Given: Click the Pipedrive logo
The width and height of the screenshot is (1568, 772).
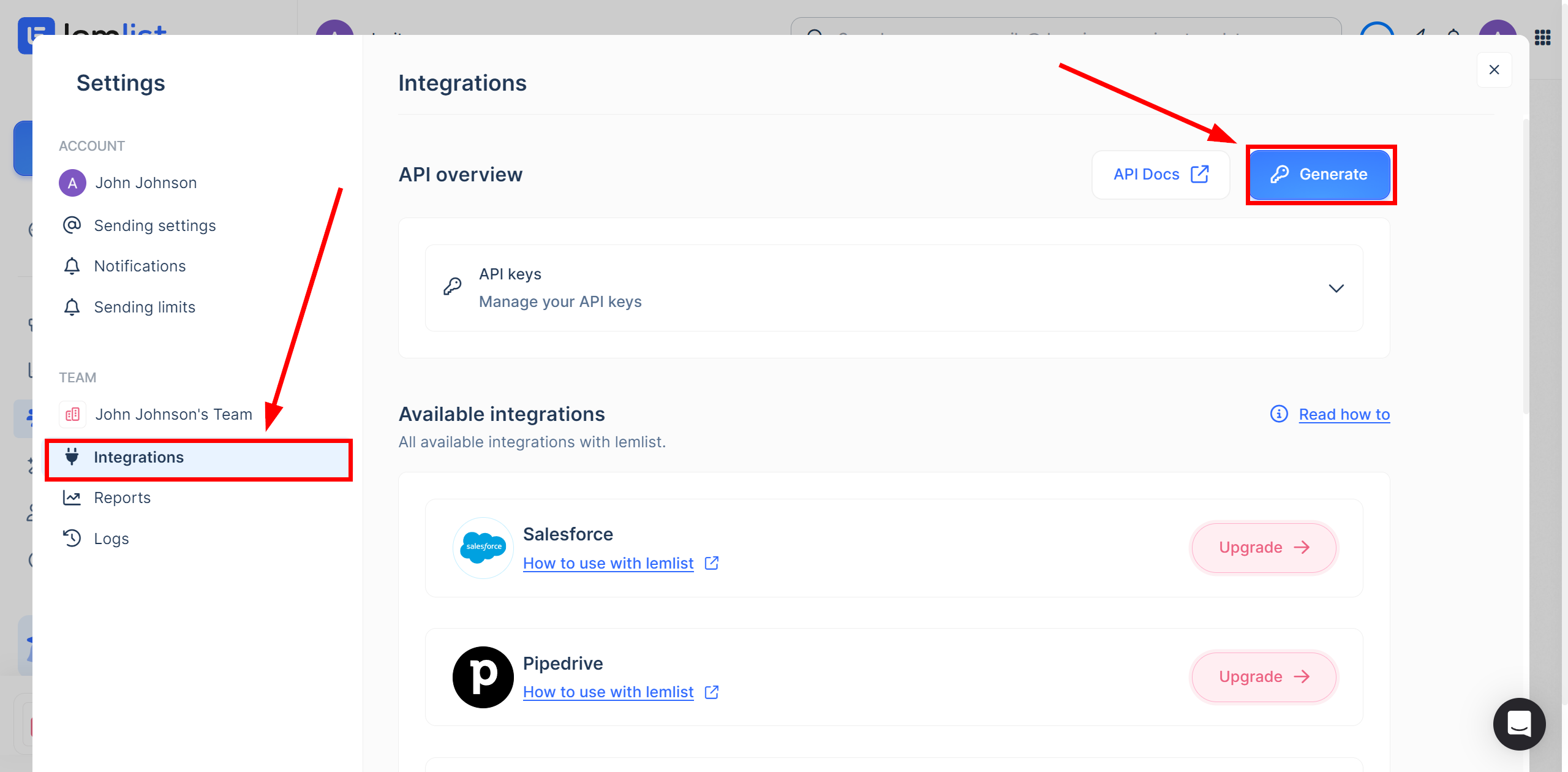Looking at the screenshot, I should tap(483, 677).
